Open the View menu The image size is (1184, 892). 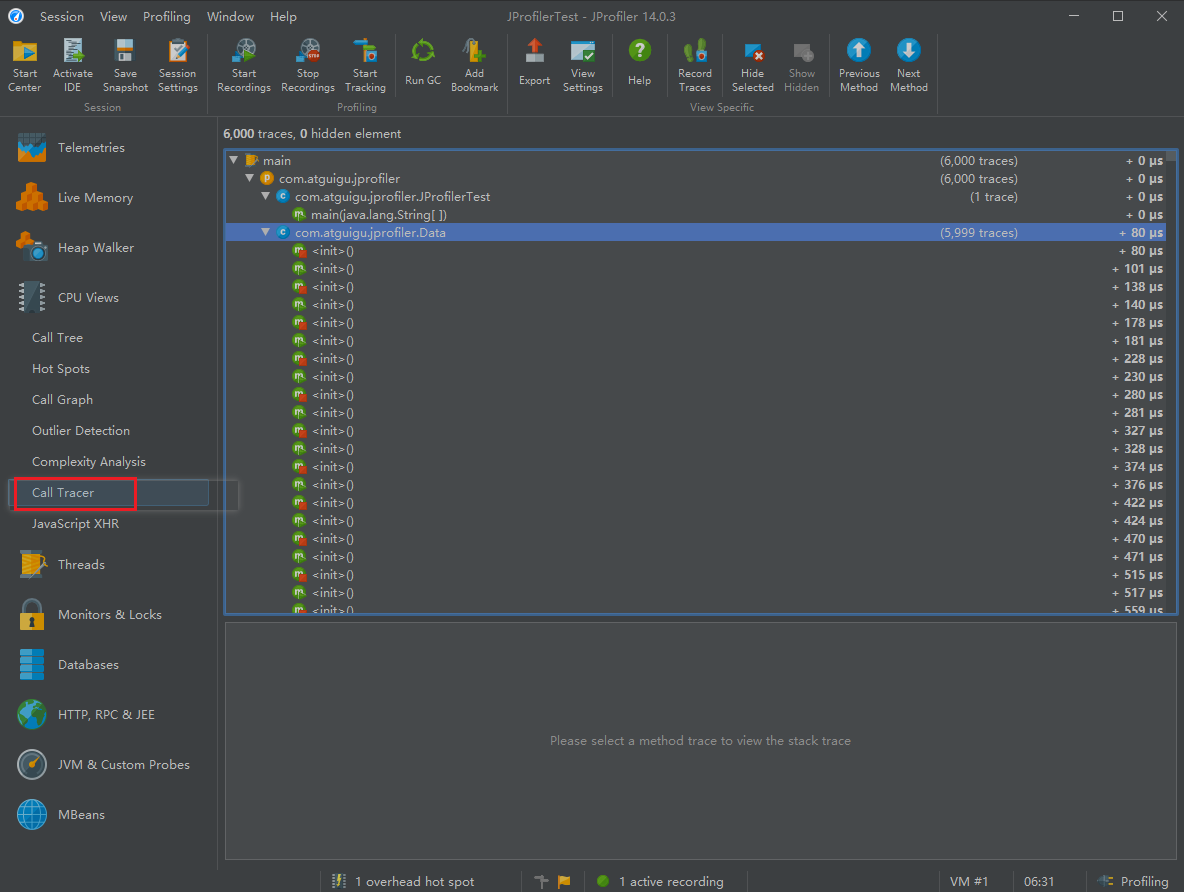pos(113,17)
